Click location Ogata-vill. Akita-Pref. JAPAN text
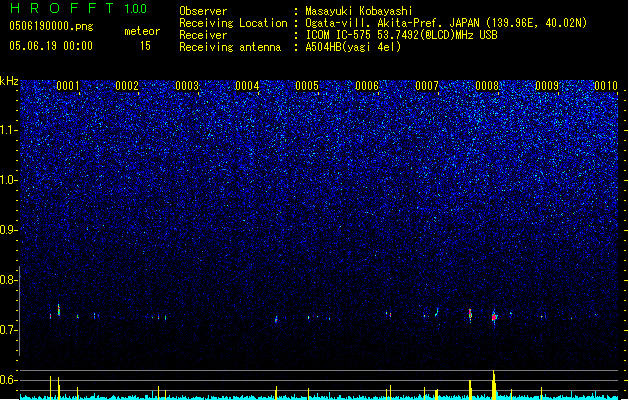The image size is (629, 400). tap(392, 23)
